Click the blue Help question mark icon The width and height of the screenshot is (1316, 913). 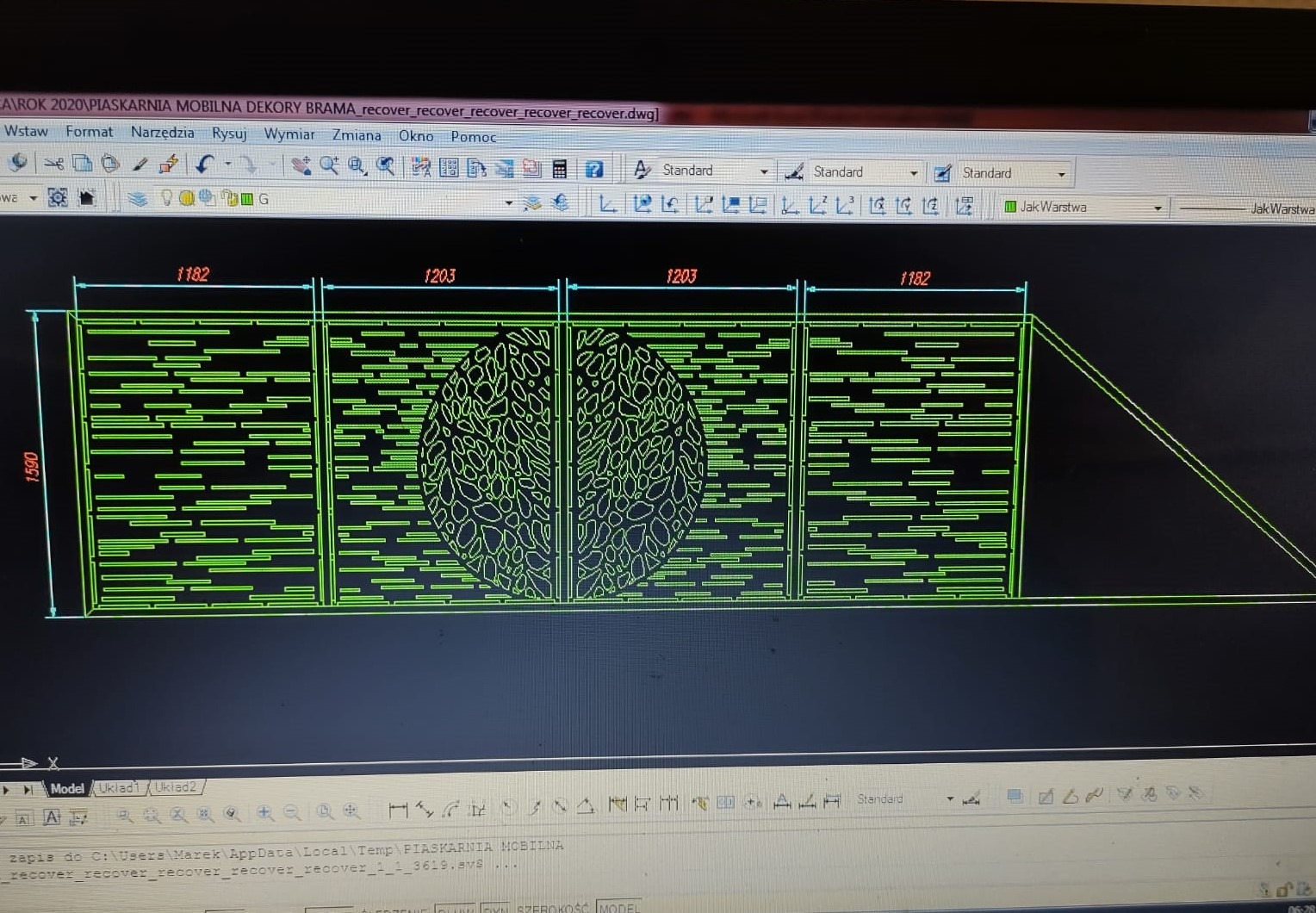tap(594, 169)
